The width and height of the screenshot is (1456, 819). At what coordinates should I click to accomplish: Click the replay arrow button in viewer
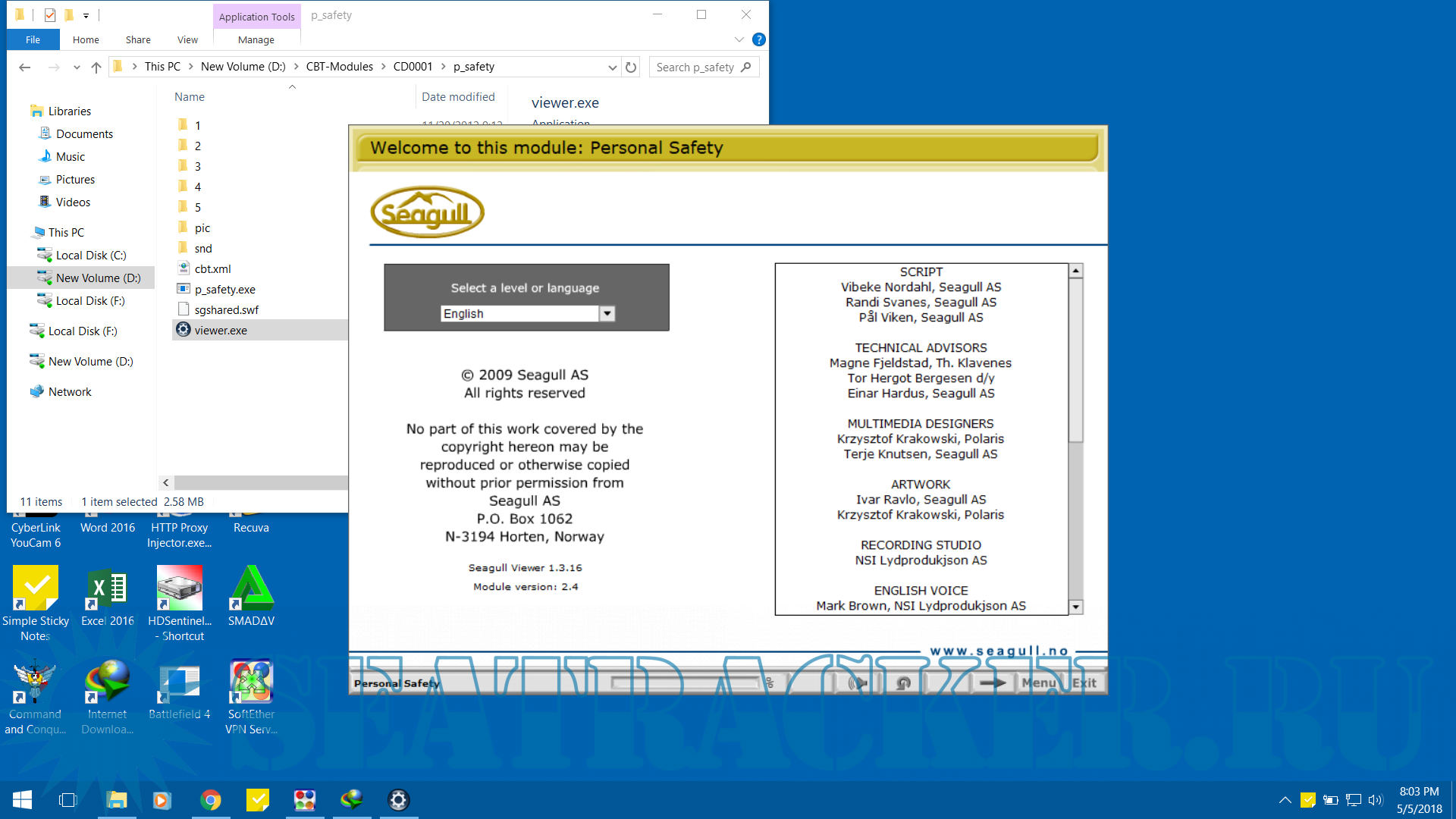pos(903,683)
